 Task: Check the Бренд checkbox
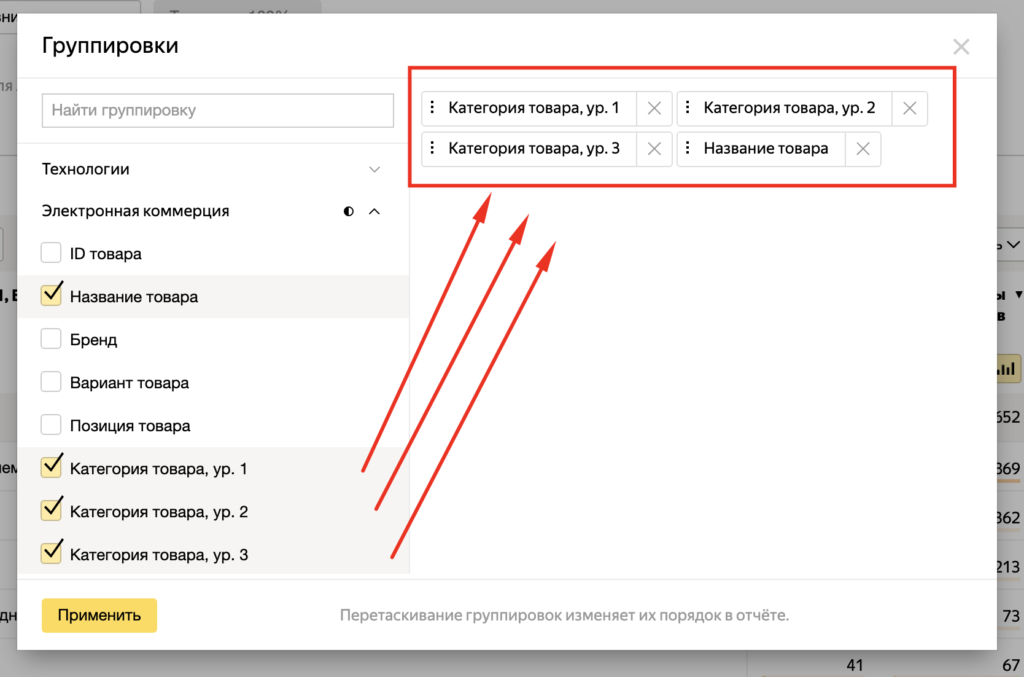point(51,339)
